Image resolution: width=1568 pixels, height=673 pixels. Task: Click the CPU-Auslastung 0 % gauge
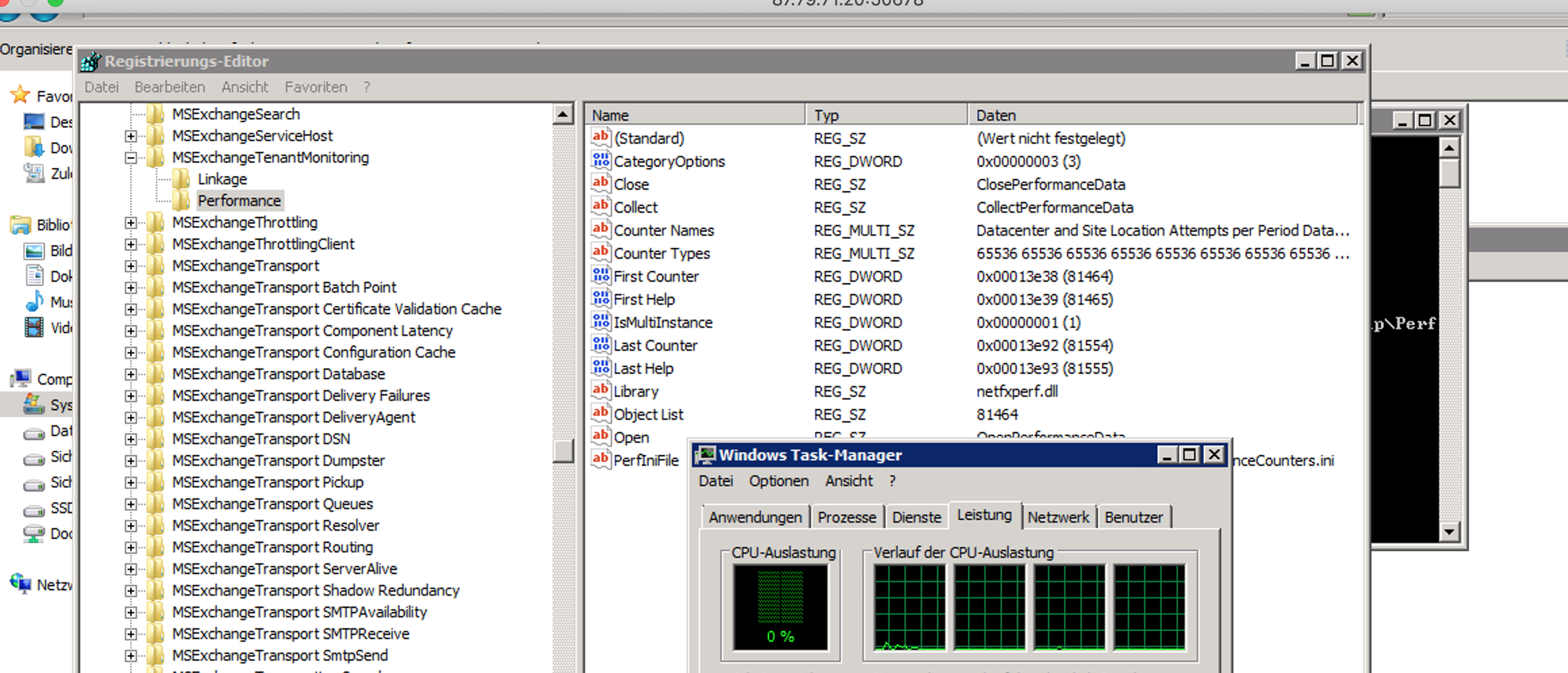[780, 607]
